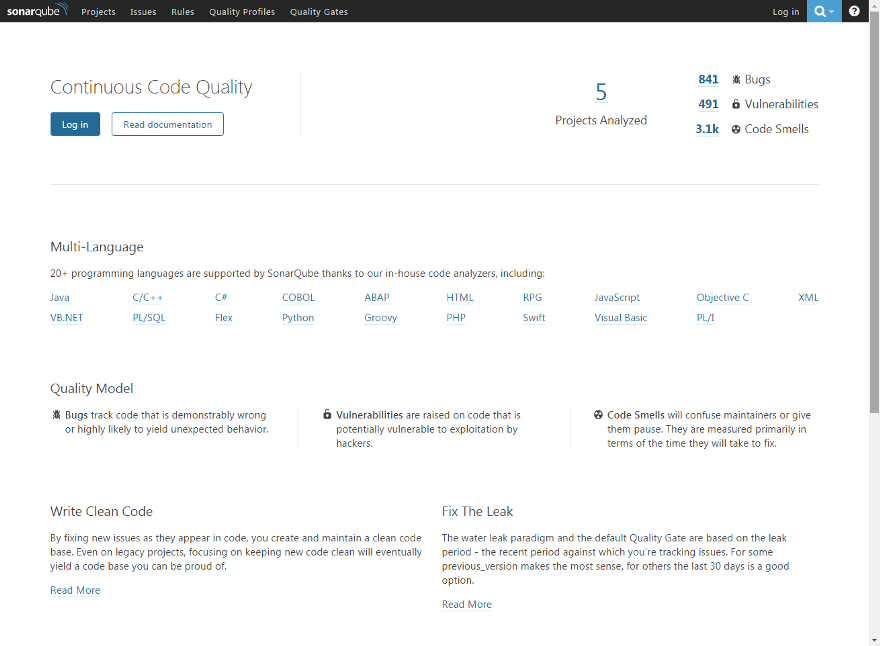Select the ABAP language link

pyautogui.click(x=377, y=297)
